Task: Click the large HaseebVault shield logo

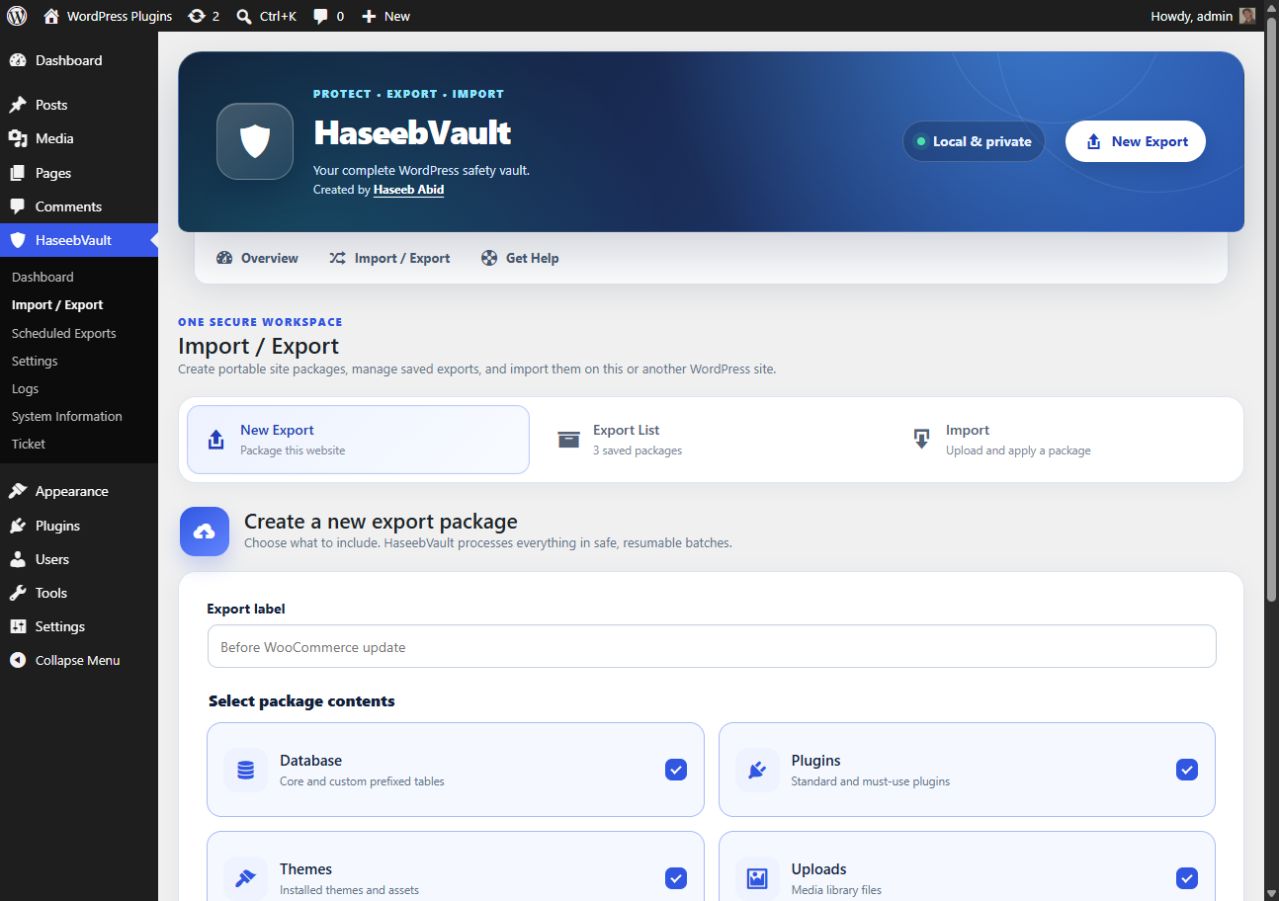Action: (255, 141)
